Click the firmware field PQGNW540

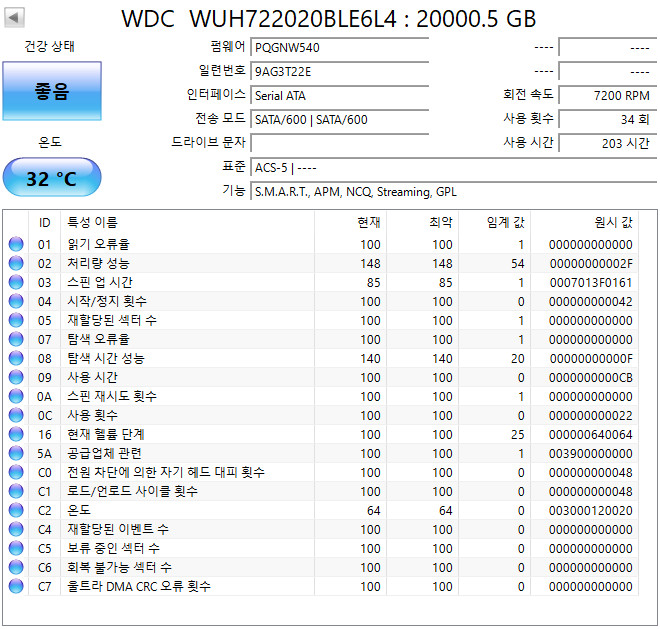pos(340,47)
